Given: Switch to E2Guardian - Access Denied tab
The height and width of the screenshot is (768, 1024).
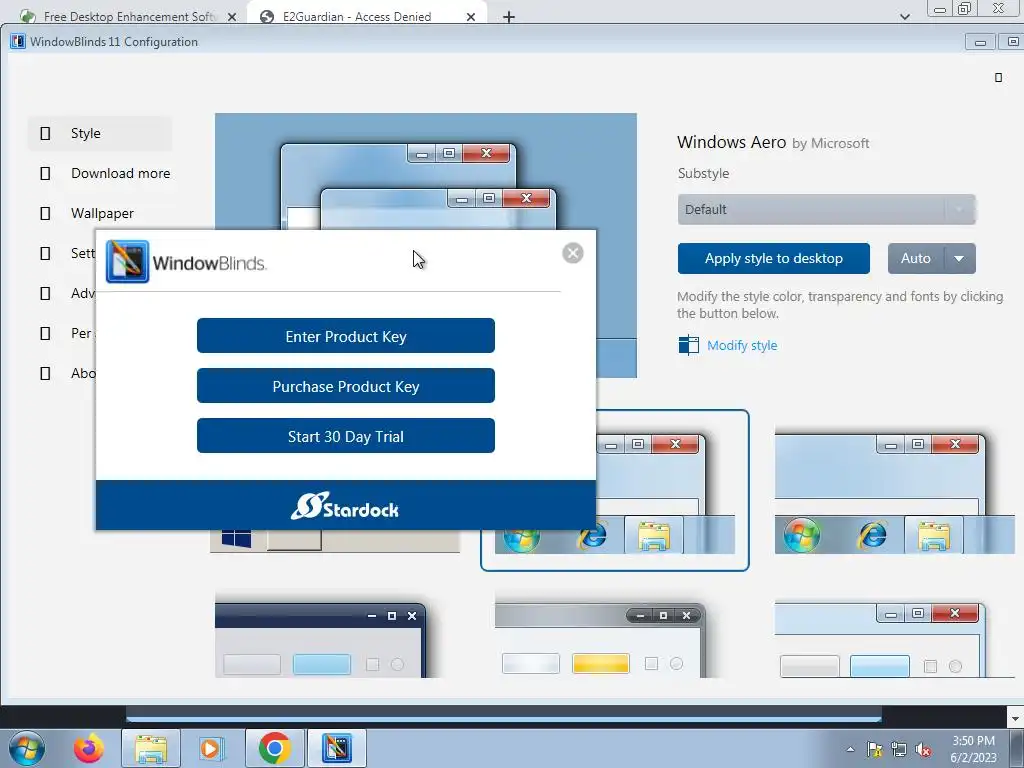Looking at the screenshot, I should 356,16.
